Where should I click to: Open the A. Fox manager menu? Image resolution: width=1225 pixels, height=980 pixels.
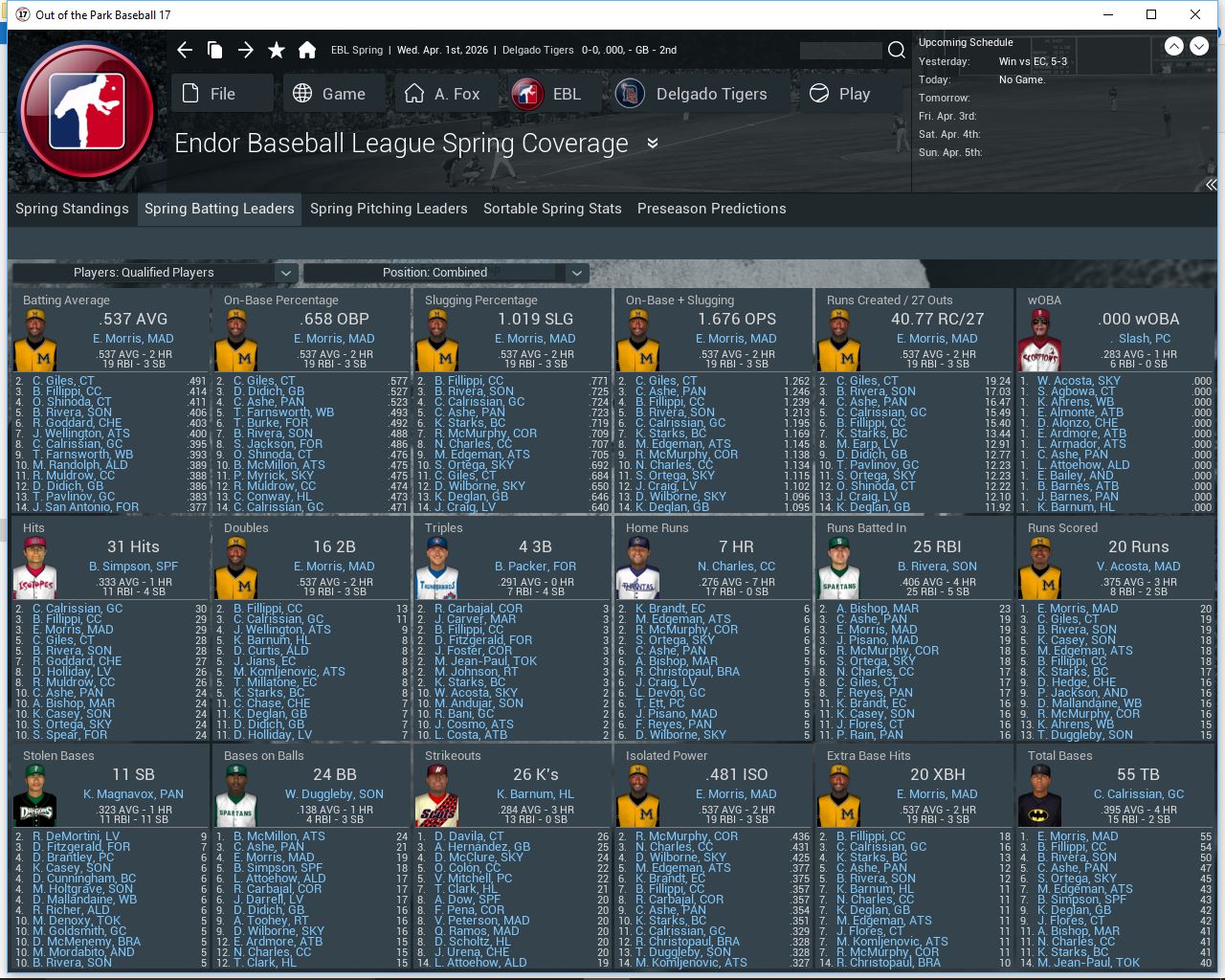point(444,94)
